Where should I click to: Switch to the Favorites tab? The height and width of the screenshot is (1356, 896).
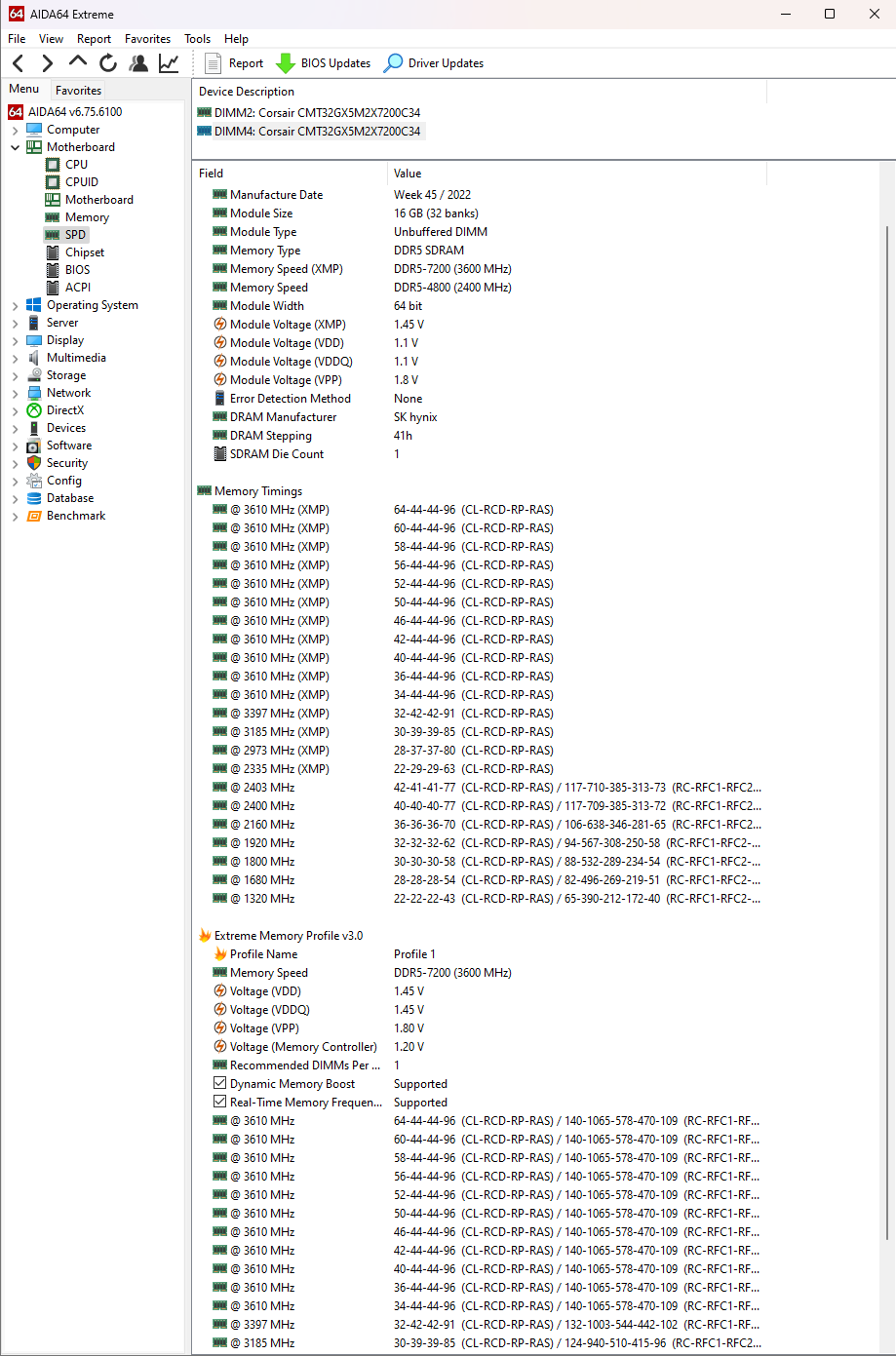pos(78,90)
